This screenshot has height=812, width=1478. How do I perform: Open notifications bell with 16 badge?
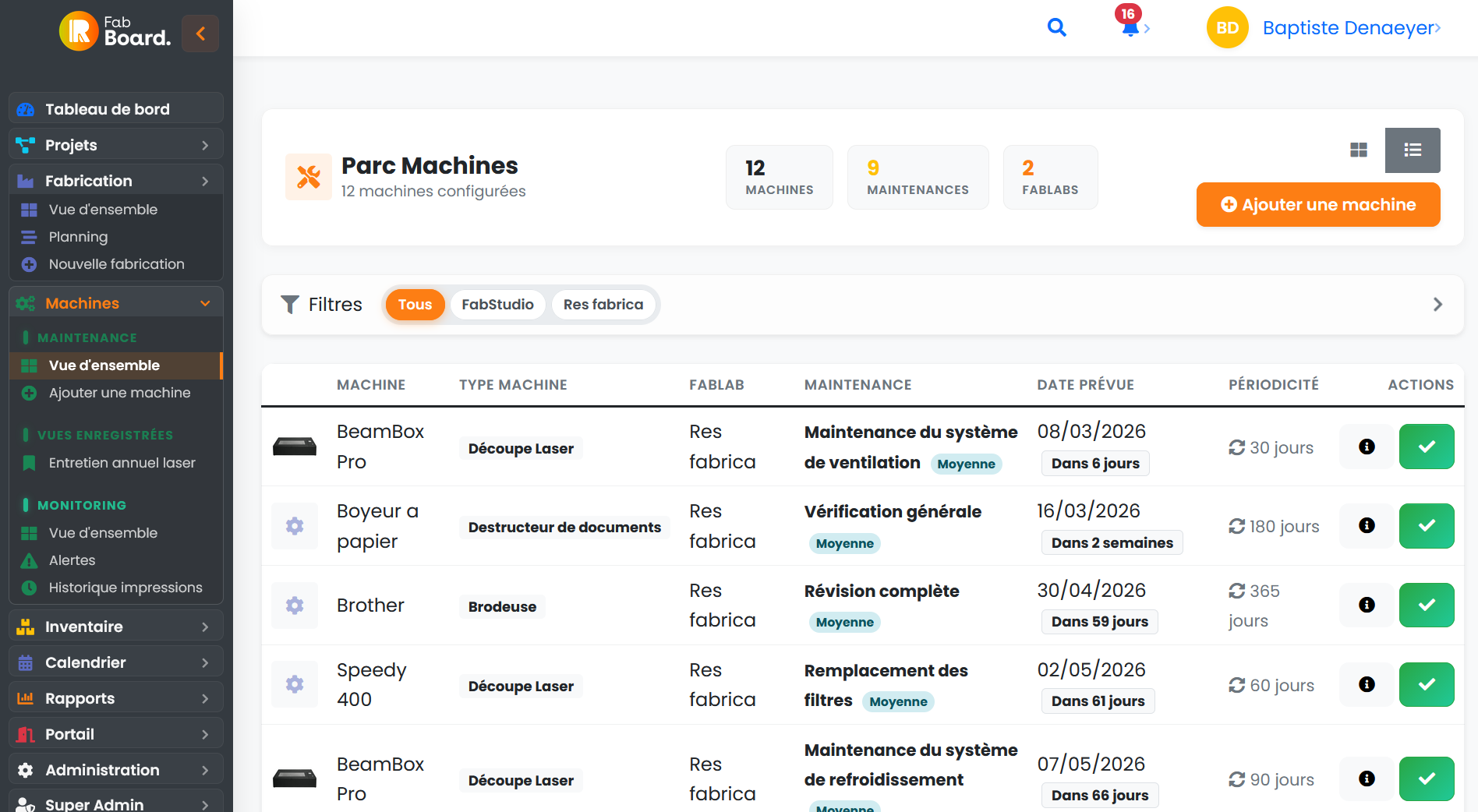[x=1130, y=27]
